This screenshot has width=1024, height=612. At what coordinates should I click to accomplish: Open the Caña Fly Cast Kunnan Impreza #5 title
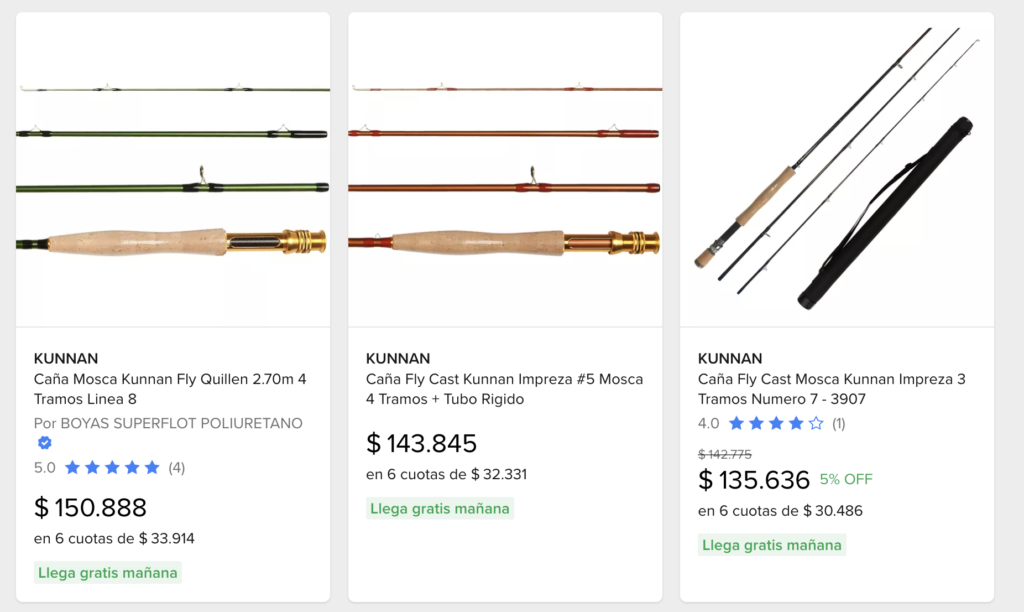pyautogui.click(x=504, y=389)
